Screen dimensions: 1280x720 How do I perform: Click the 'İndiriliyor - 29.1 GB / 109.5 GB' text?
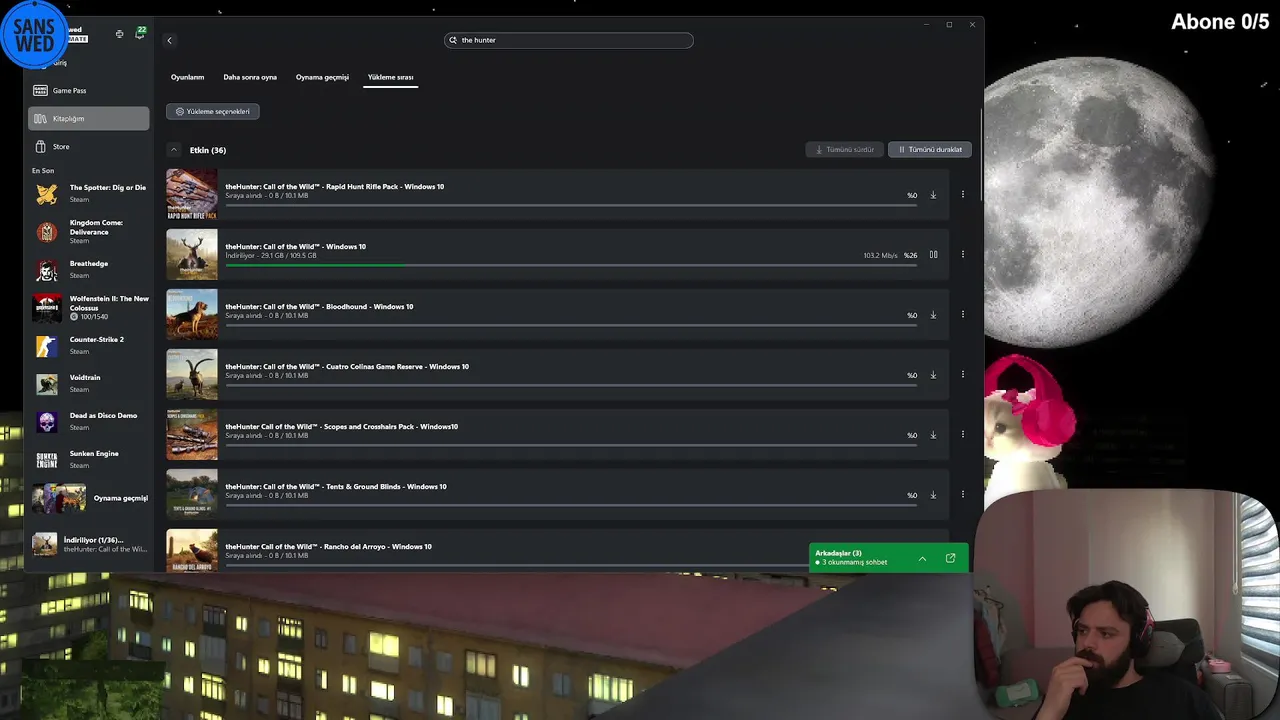(271, 256)
